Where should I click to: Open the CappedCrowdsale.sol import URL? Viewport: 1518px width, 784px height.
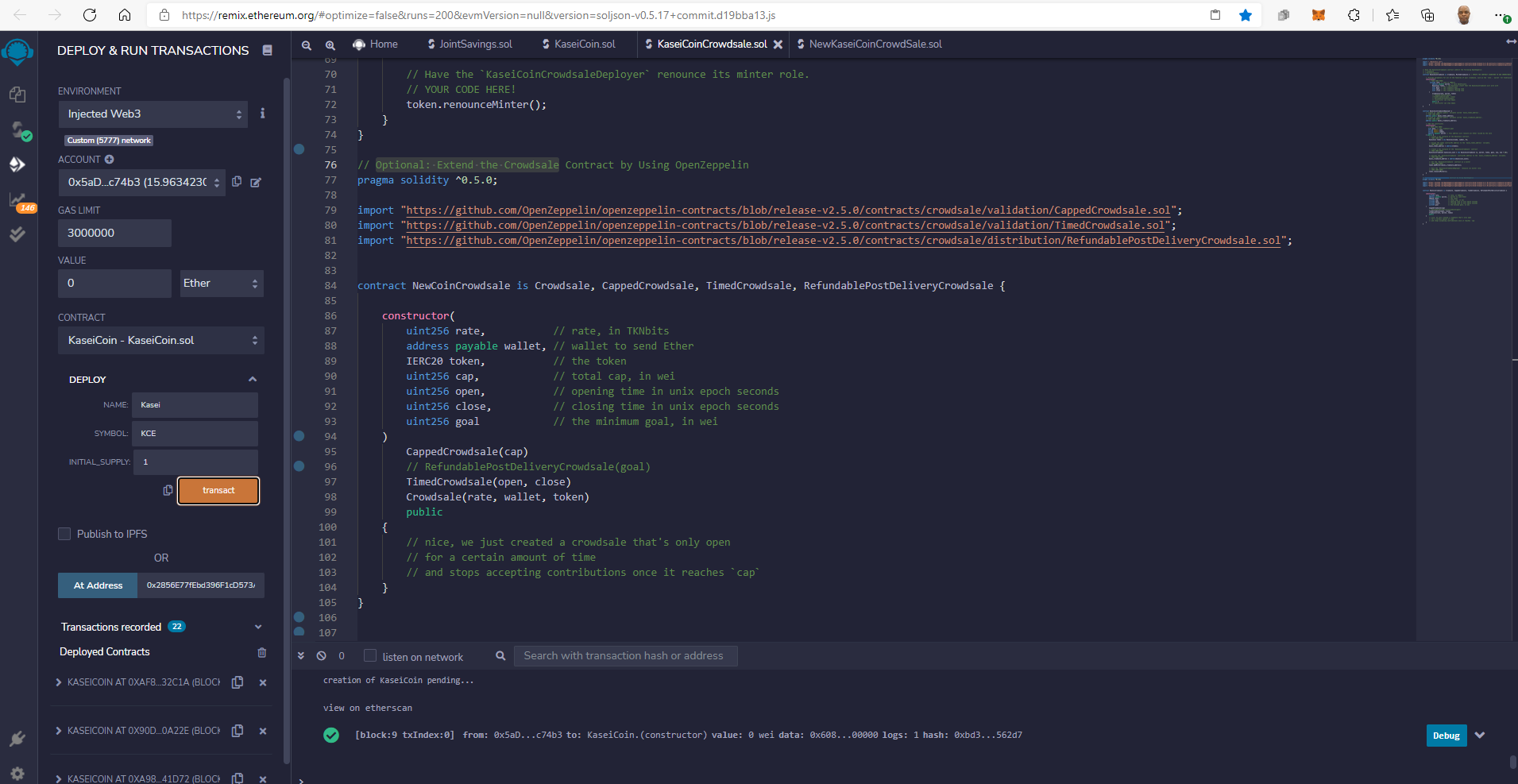(x=789, y=210)
